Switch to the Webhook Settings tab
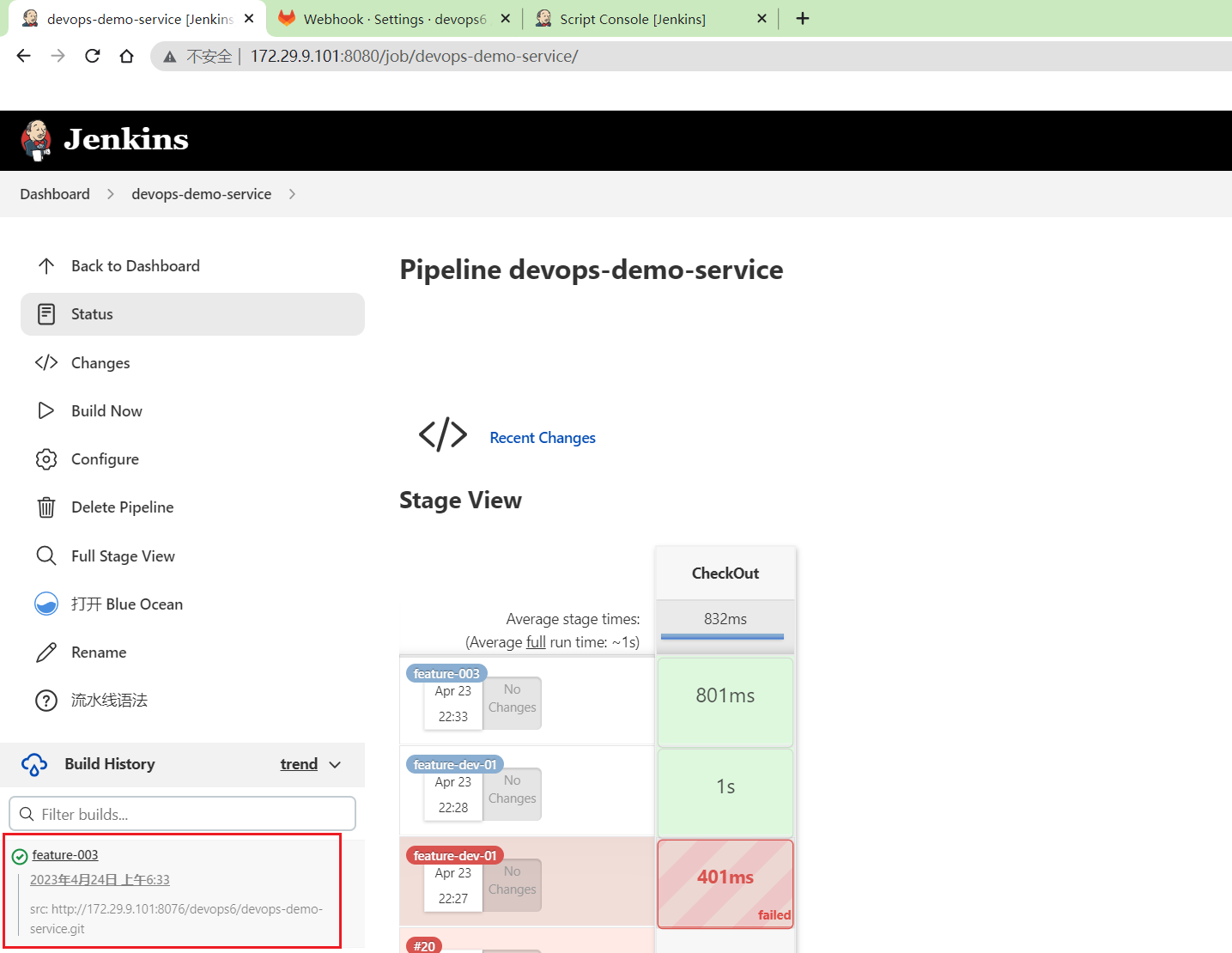This screenshot has width=1232, height=953. (394, 18)
